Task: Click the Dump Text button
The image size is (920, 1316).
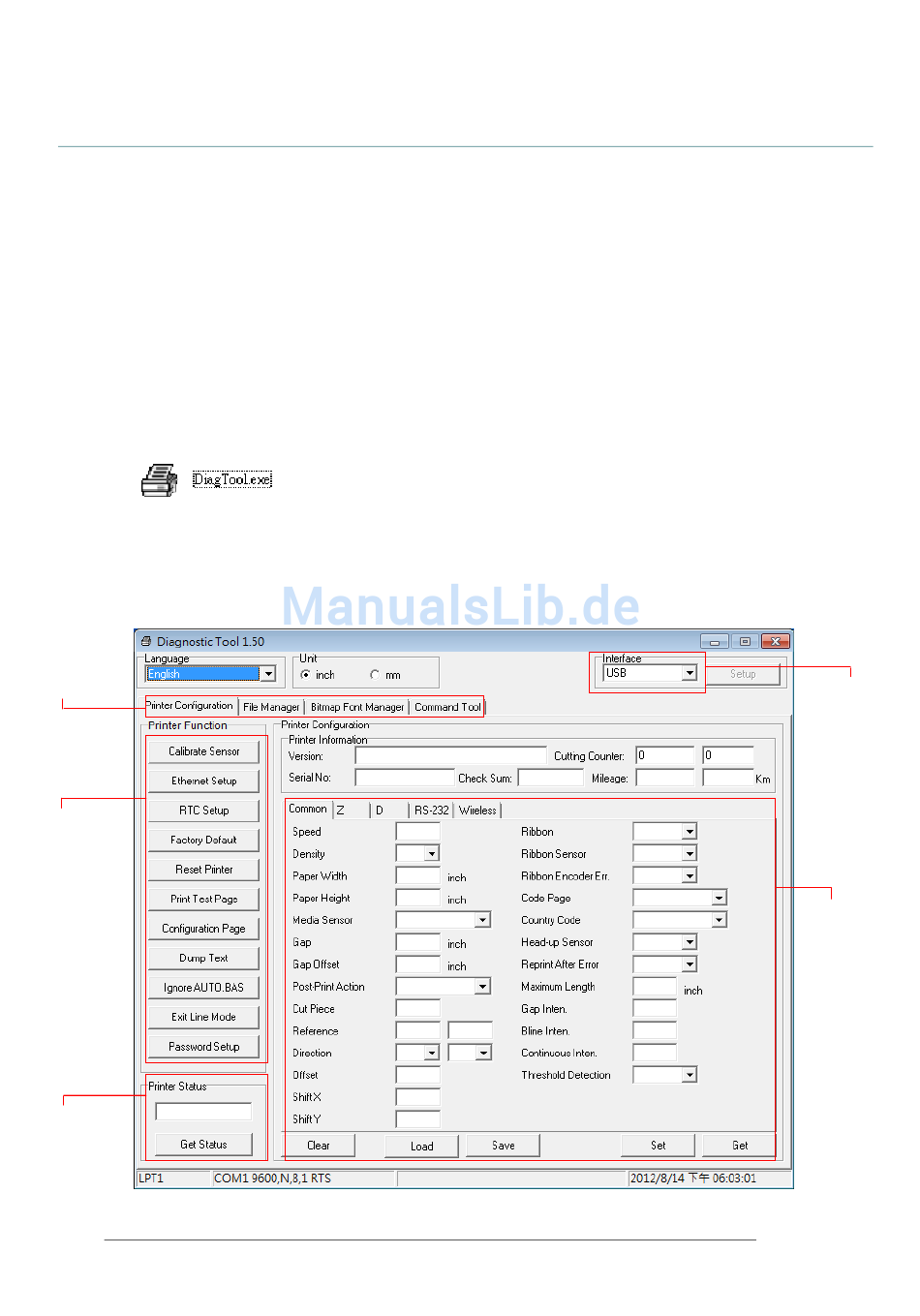Action: (203, 959)
